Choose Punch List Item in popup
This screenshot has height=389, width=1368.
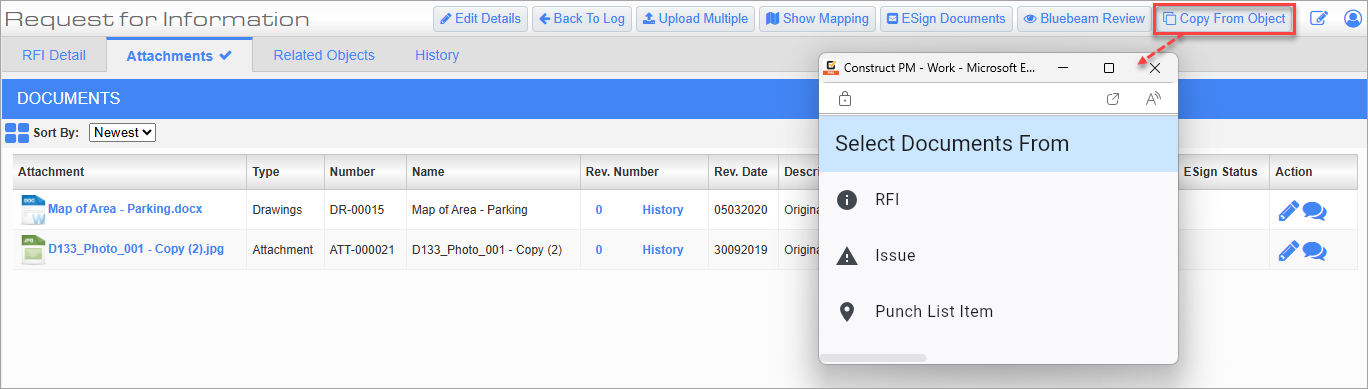998,312
